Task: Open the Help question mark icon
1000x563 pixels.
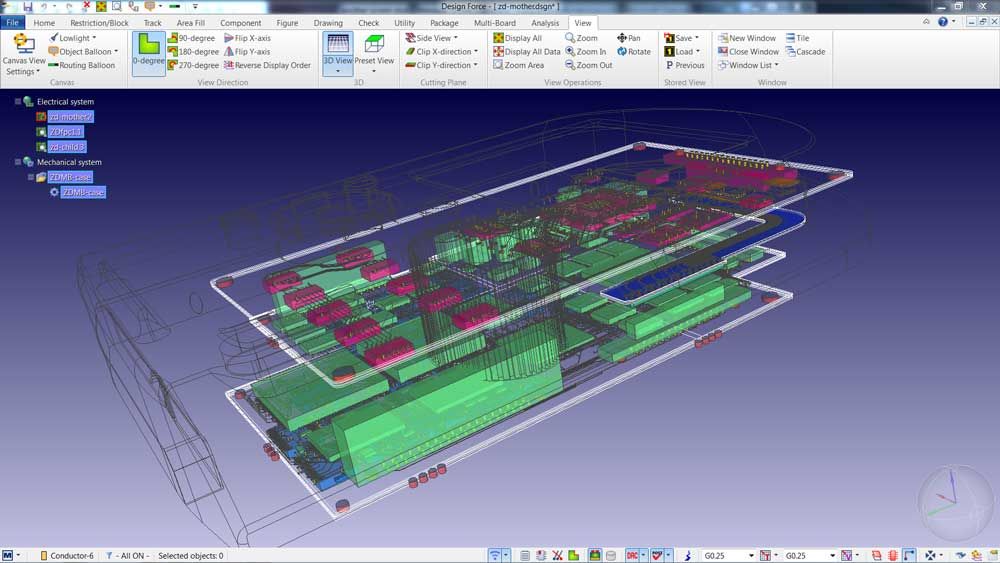Action: click(x=943, y=22)
